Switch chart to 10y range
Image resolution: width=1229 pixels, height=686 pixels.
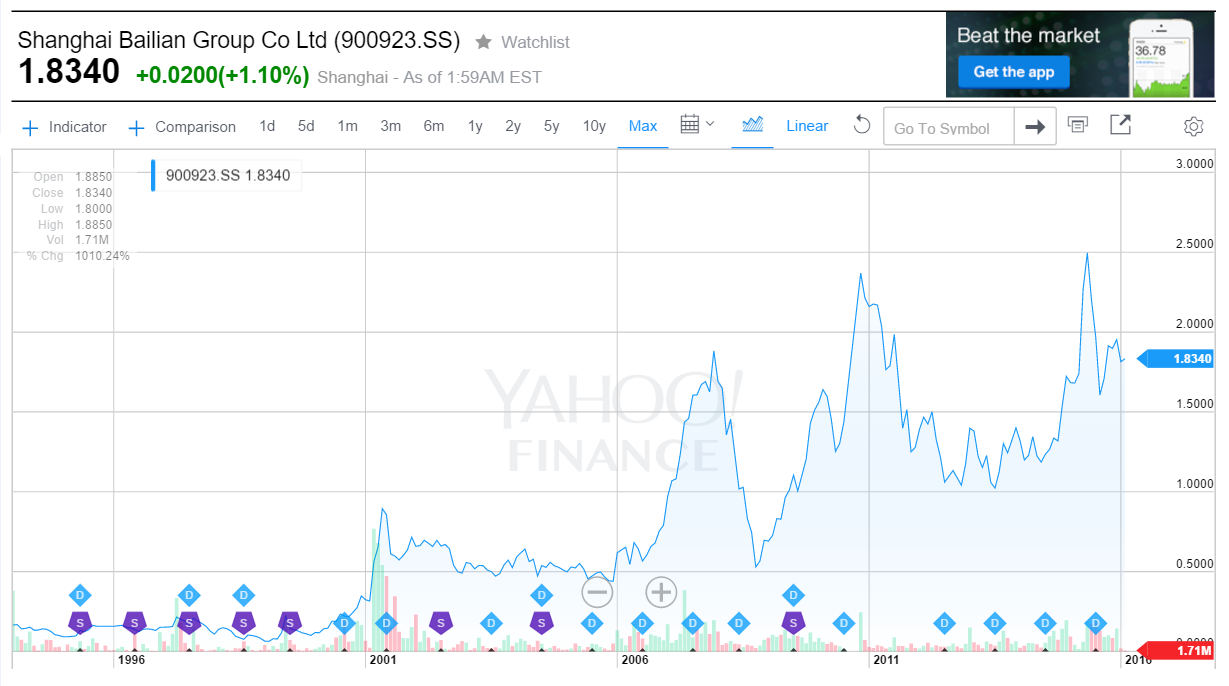(x=594, y=126)
